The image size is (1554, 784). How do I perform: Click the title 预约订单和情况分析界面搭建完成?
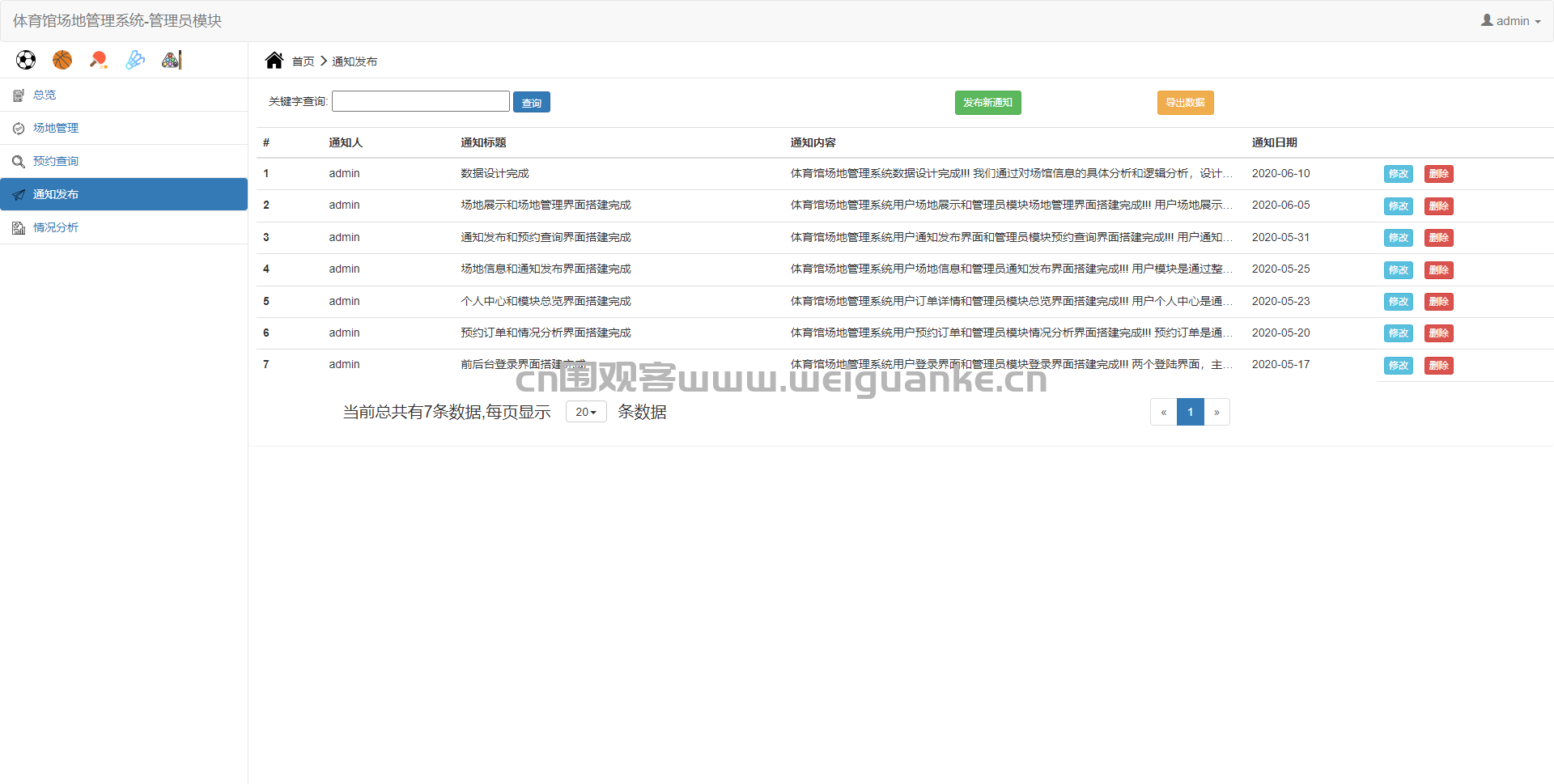click(546, 333)
